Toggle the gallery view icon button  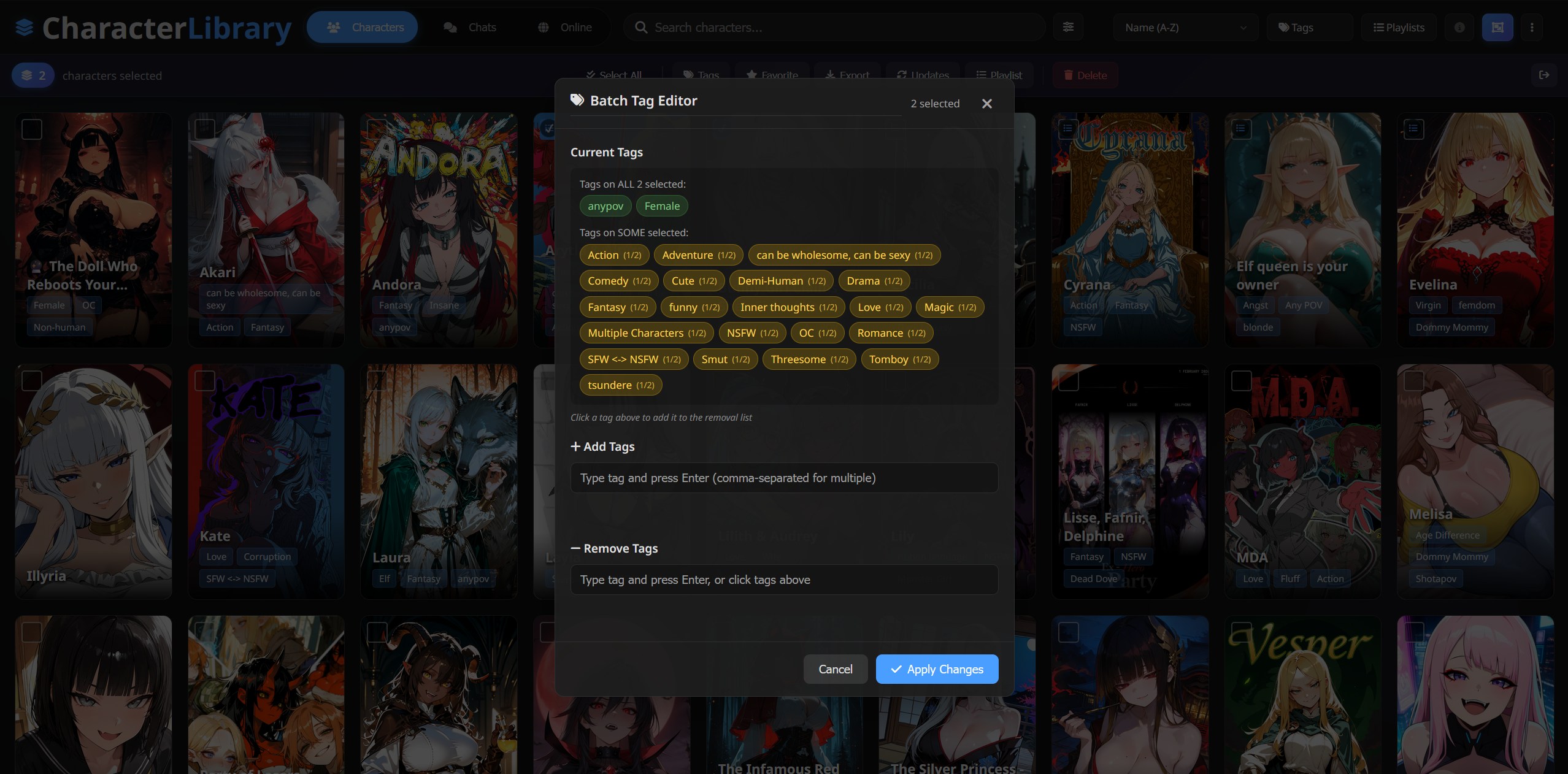click(x=1497, y=28)
